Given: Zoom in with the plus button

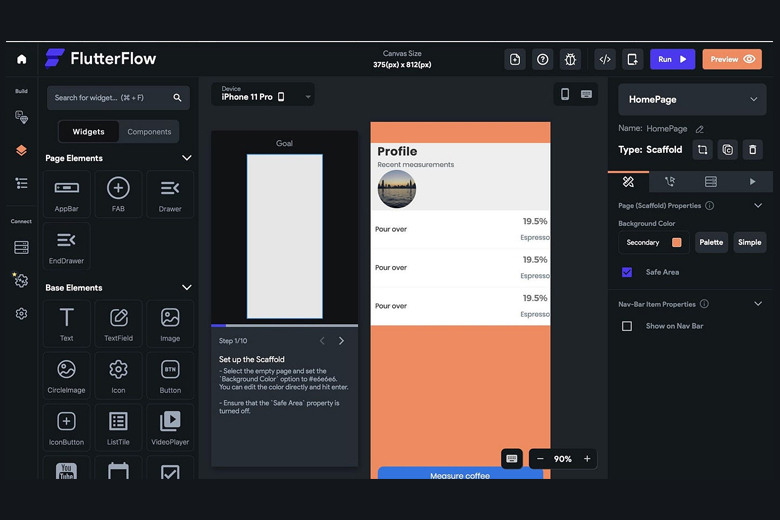Looking at the screenshot, I should [x=587, y=459].
